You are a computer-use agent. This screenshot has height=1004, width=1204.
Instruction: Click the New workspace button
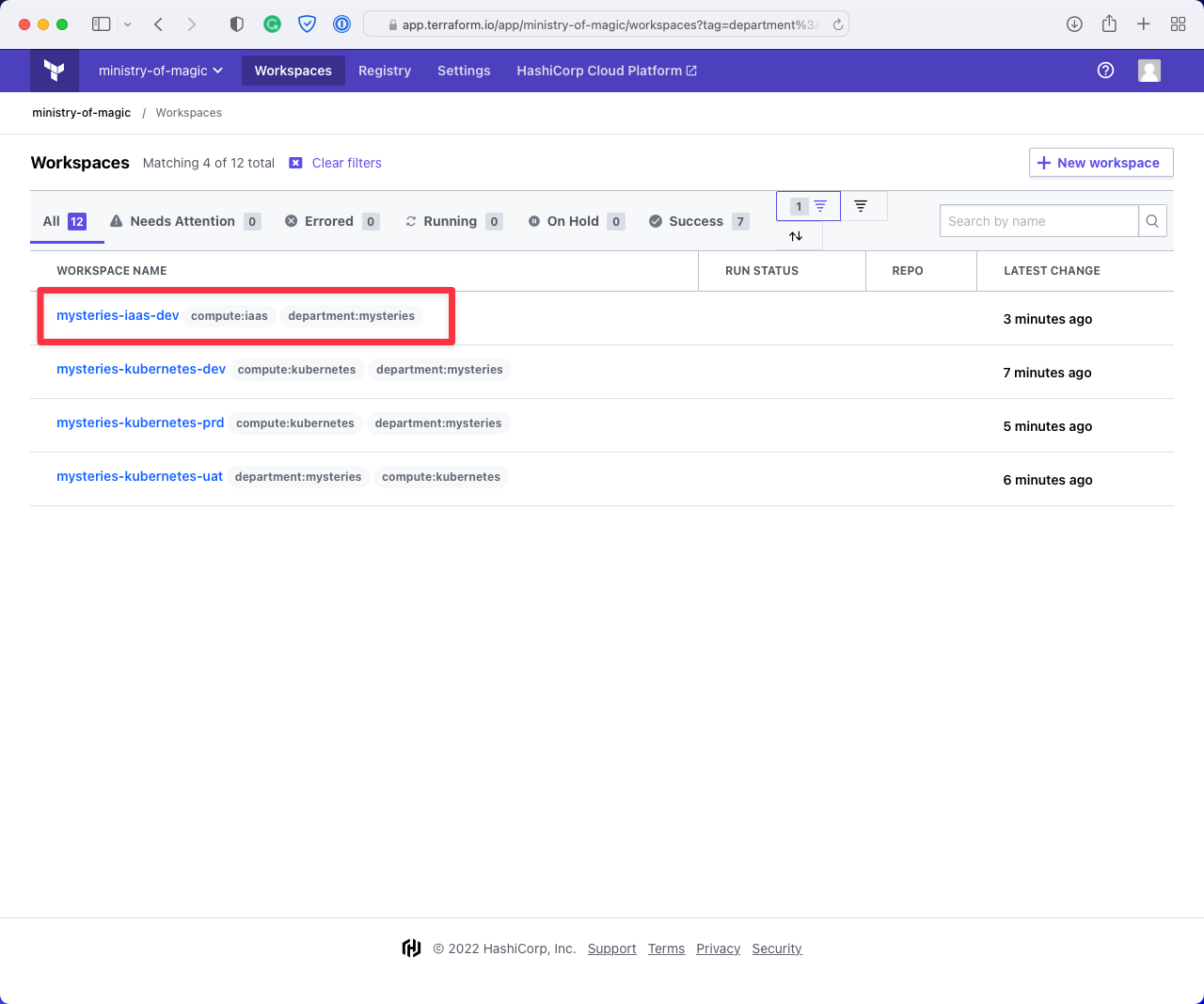[1101, 163]
